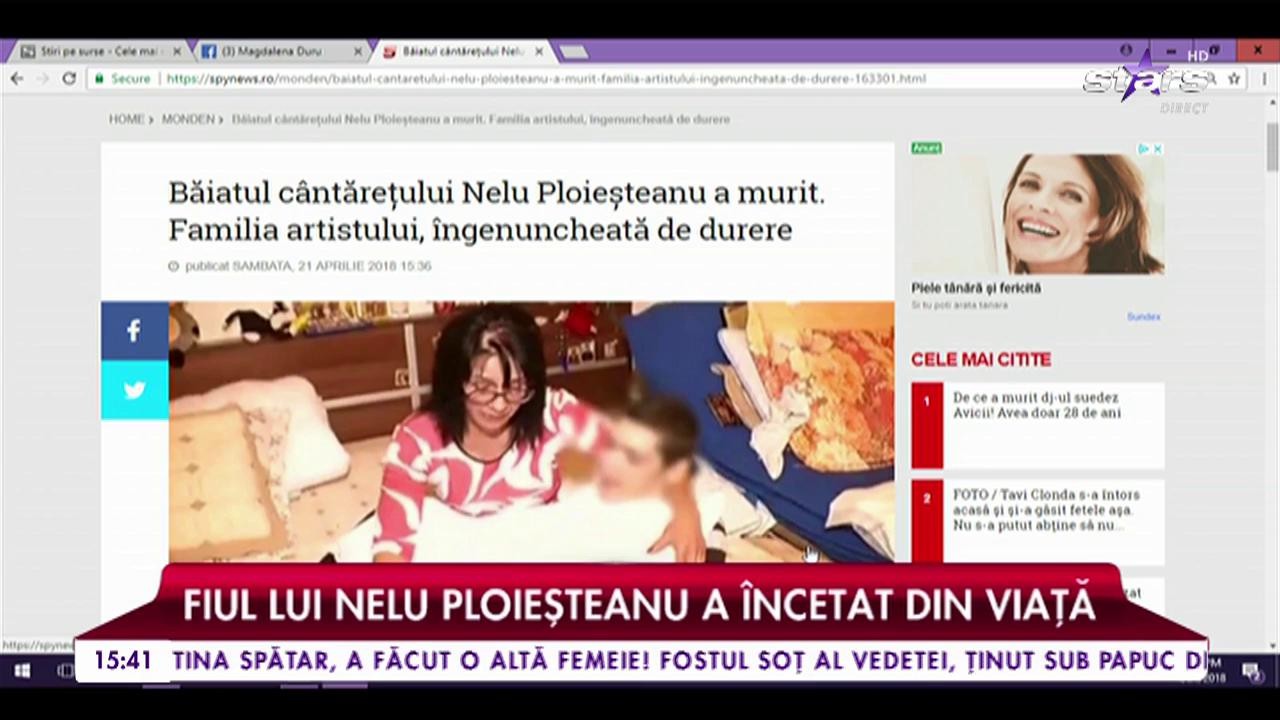Select the Știri pe surse tab

(x=95, y=51)
